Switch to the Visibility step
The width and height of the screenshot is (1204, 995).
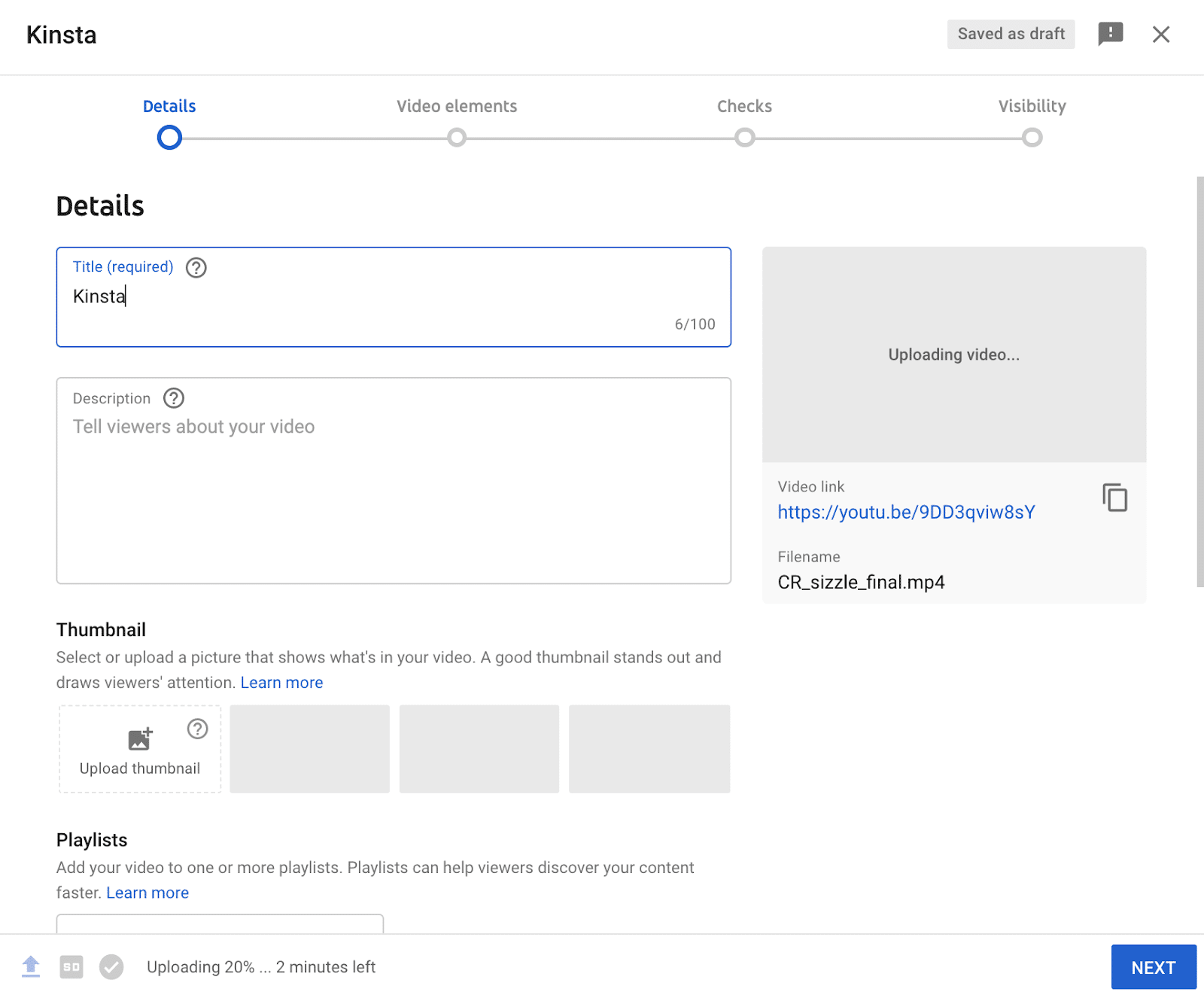point(1032,106)
